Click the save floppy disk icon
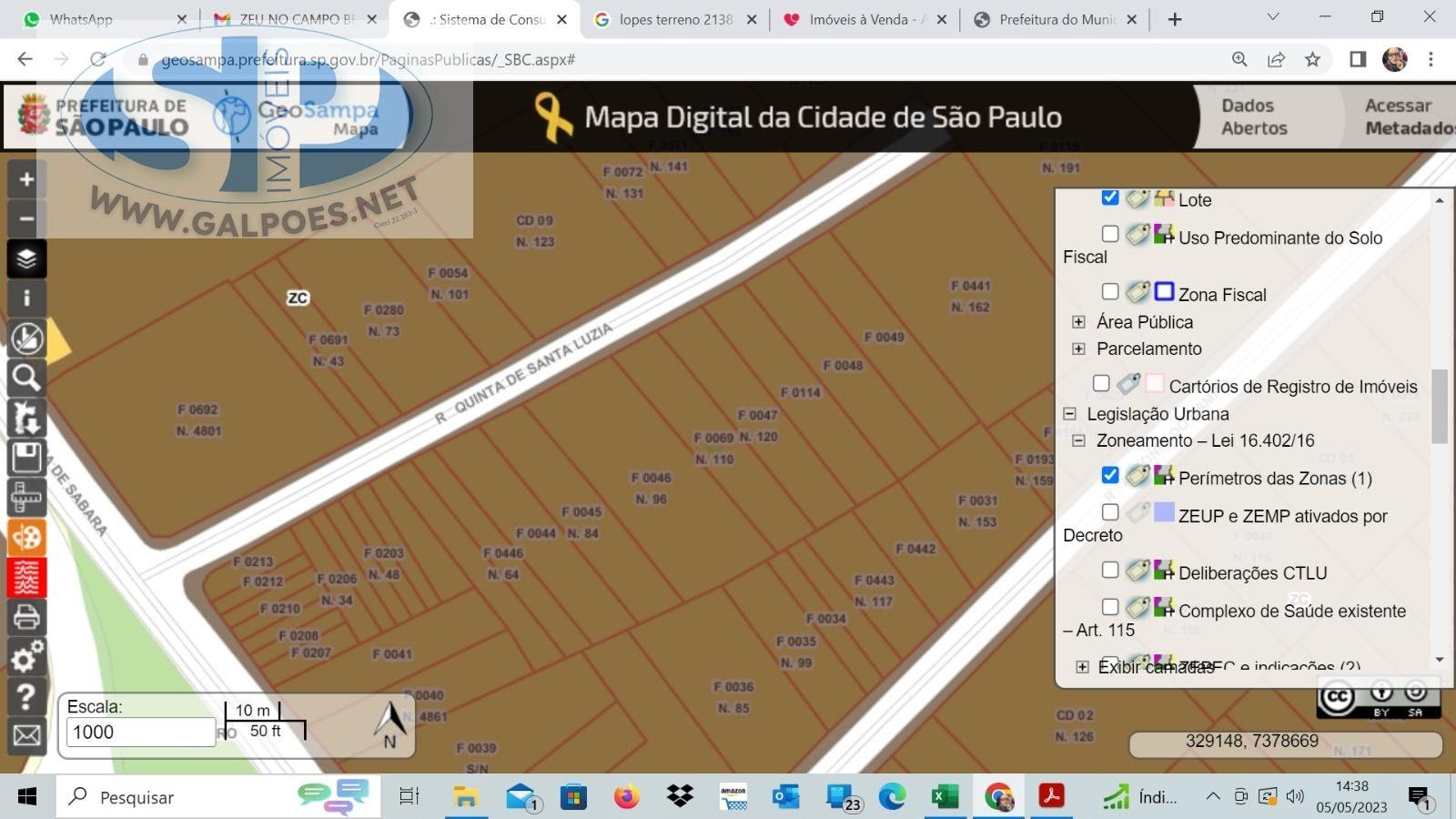This screenshot has height=819, width=1456. pyautogui.click(x=26, y=458)
